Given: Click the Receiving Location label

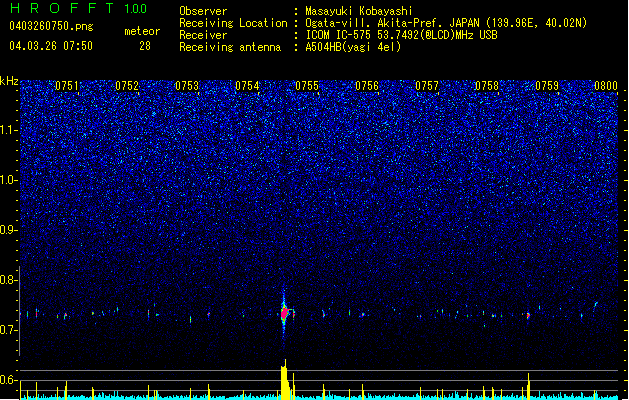Looking at the screenshot, I should 233,23.
